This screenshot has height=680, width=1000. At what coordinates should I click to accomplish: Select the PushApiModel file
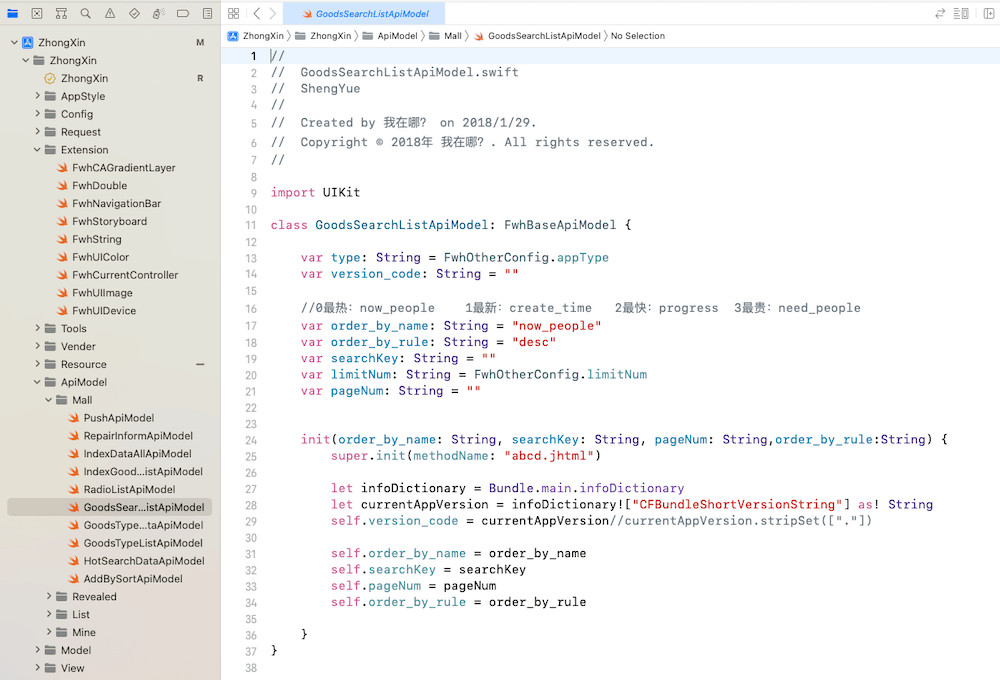(x=119, y=418)
